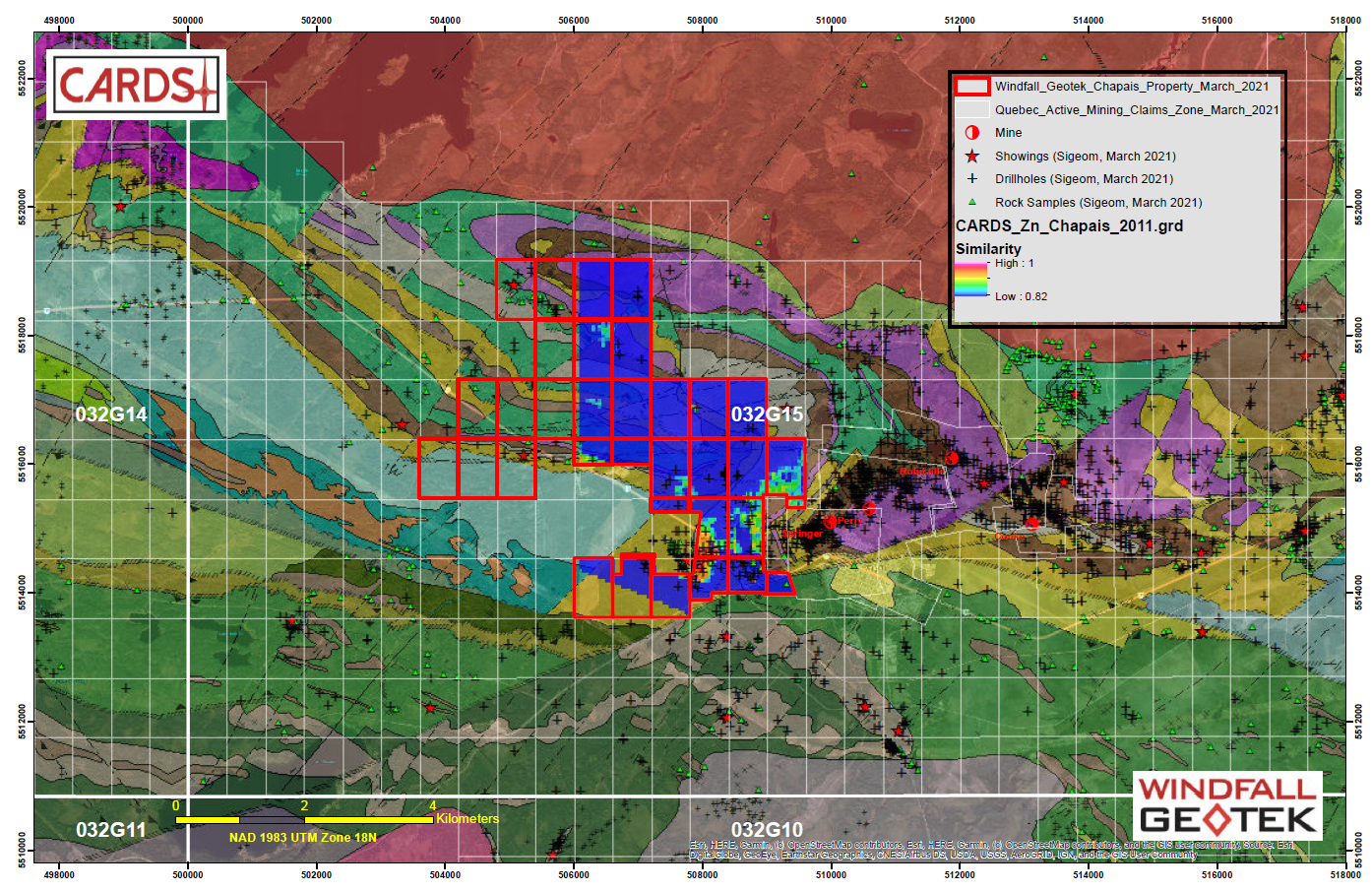Click the '2' label on the scale bar
The width and height of the screenshot is (1372, 891).
point(304,805)
